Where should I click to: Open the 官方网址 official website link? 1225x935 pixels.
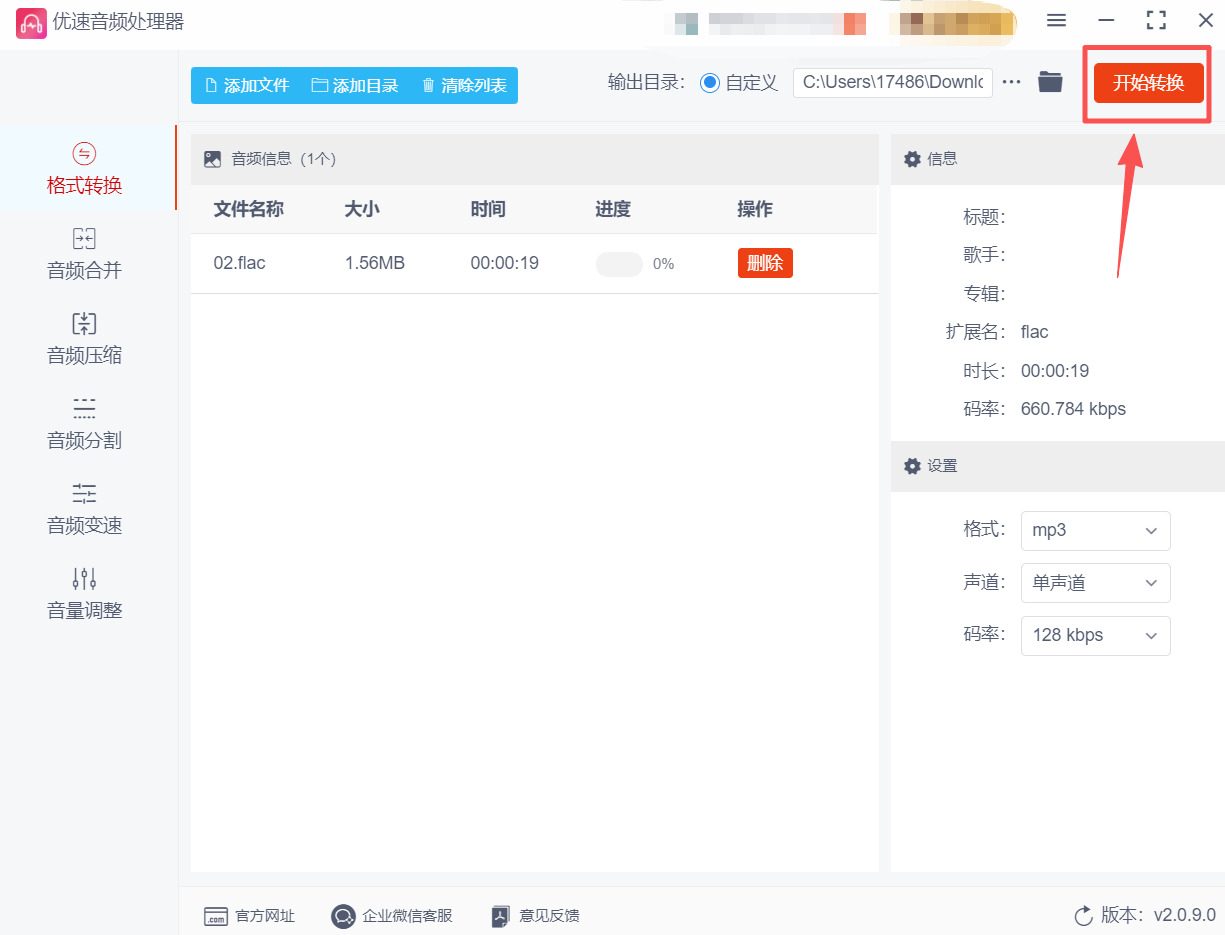click(250, 915)
